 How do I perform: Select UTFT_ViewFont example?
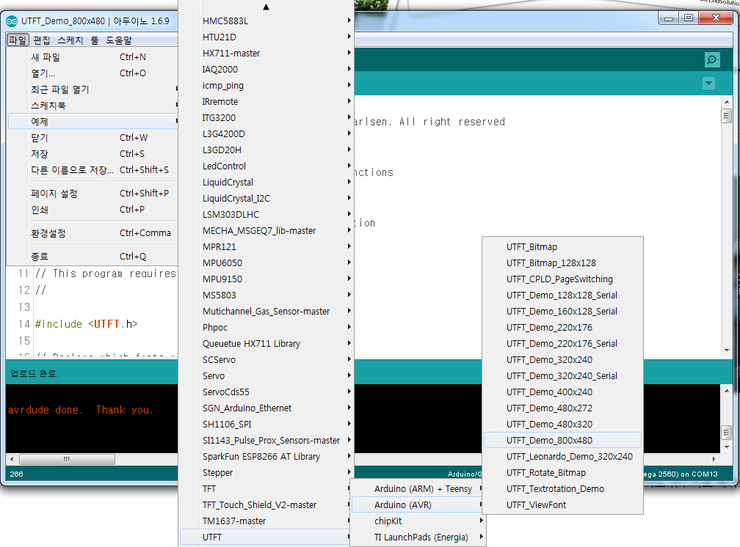(563, 505)
